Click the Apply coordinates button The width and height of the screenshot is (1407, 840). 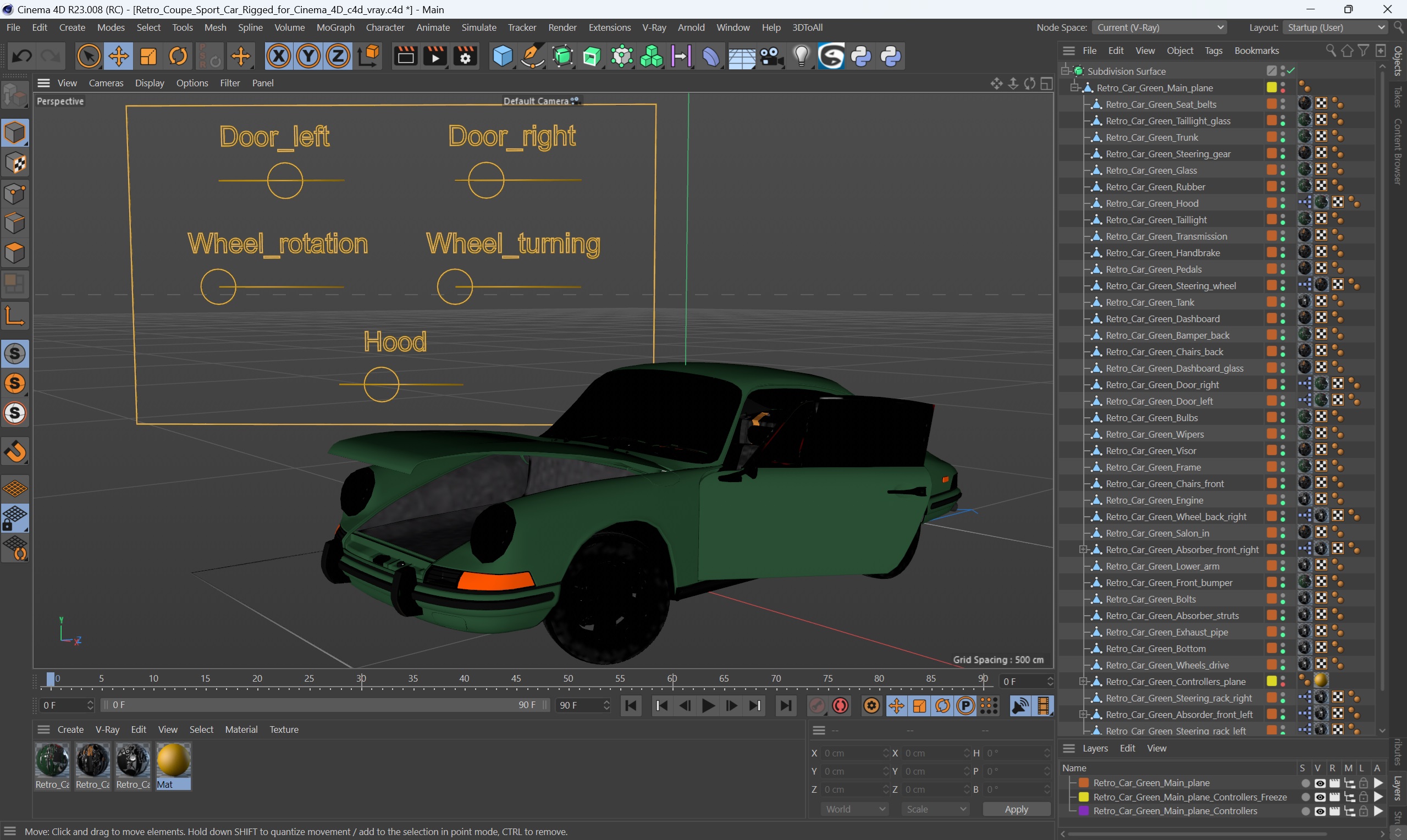tap(1016, 809)
